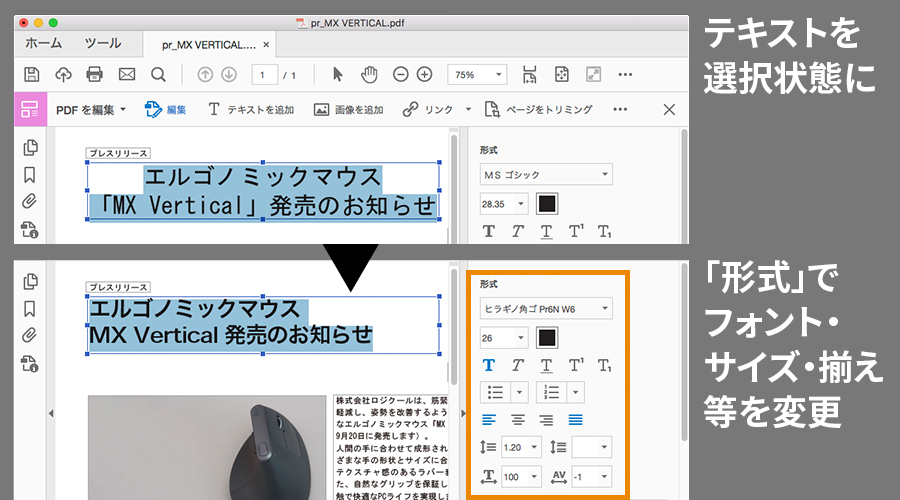Close the Edit PDF toolbar with X

click(x=669, y=110)
